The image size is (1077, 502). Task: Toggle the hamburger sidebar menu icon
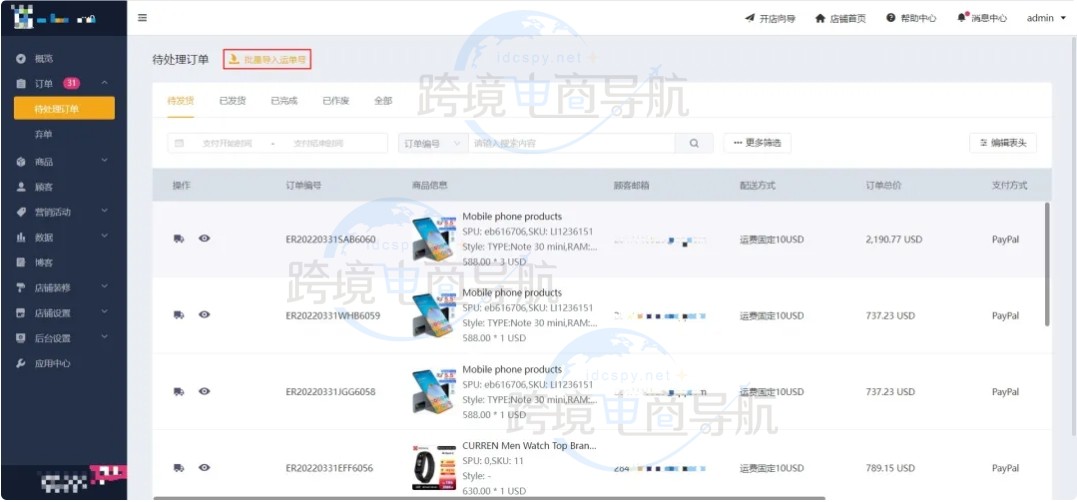pos(142,18)
